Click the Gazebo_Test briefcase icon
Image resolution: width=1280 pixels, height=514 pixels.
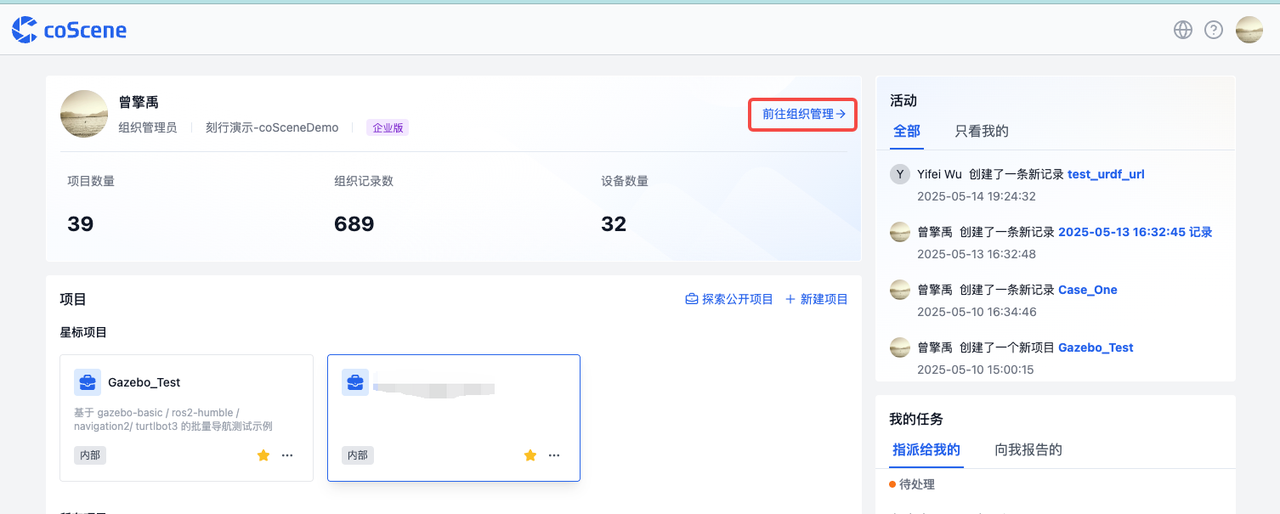pyautogui.click(x=87, y=382)
